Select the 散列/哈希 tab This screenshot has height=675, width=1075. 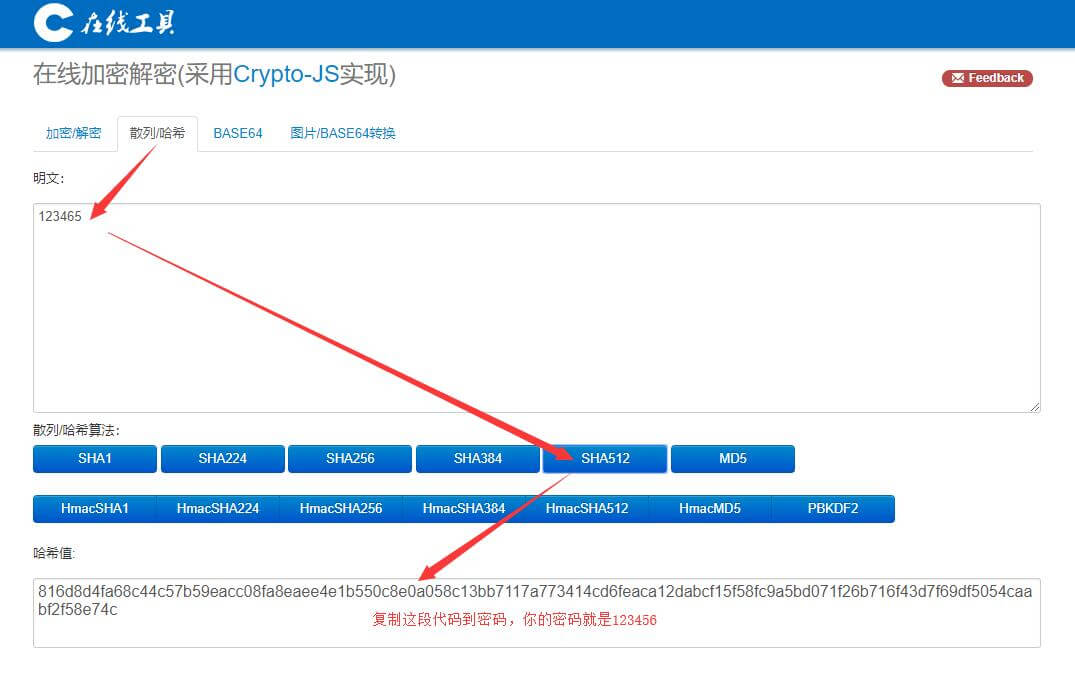point(157,133)
